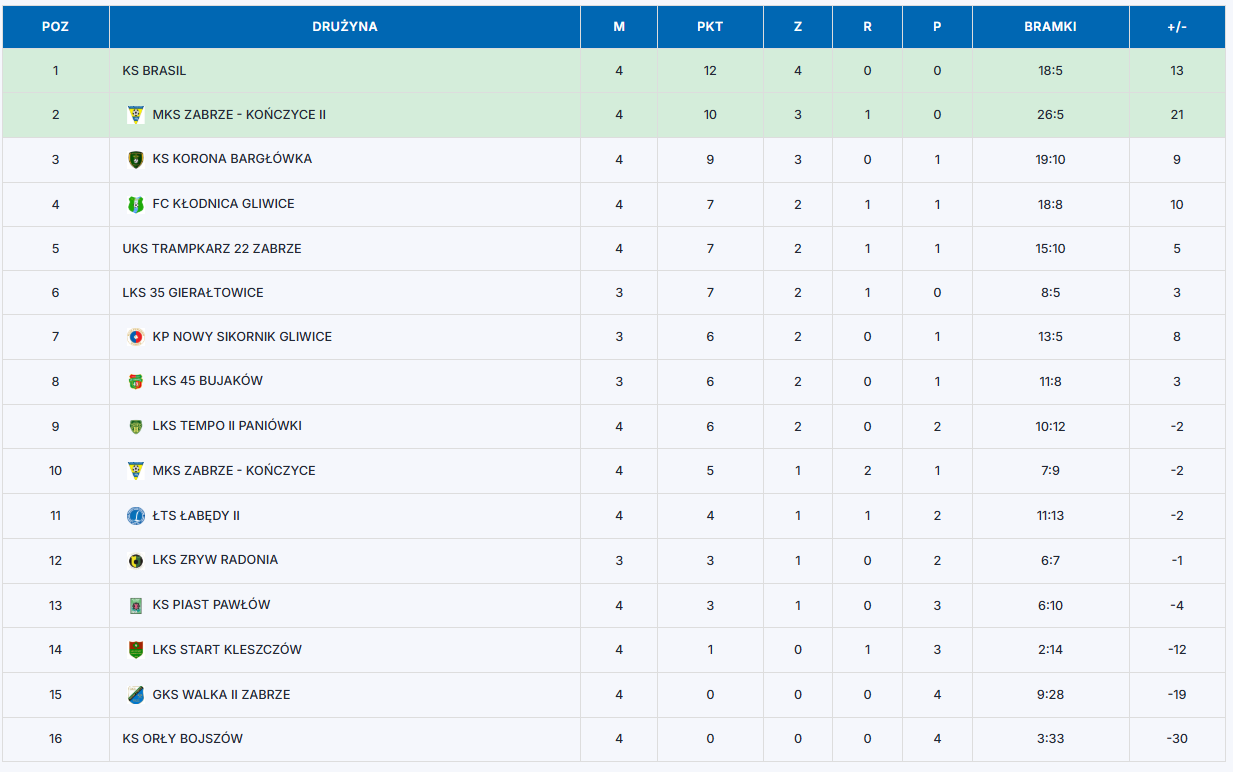Click the ŁTS Łabędy II blue logo
1233x772 pixels.
pyautogui.click(x=135, y=516)
